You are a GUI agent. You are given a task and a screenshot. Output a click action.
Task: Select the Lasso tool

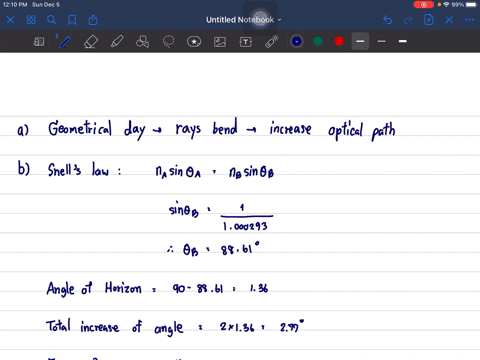click(168, 42)
